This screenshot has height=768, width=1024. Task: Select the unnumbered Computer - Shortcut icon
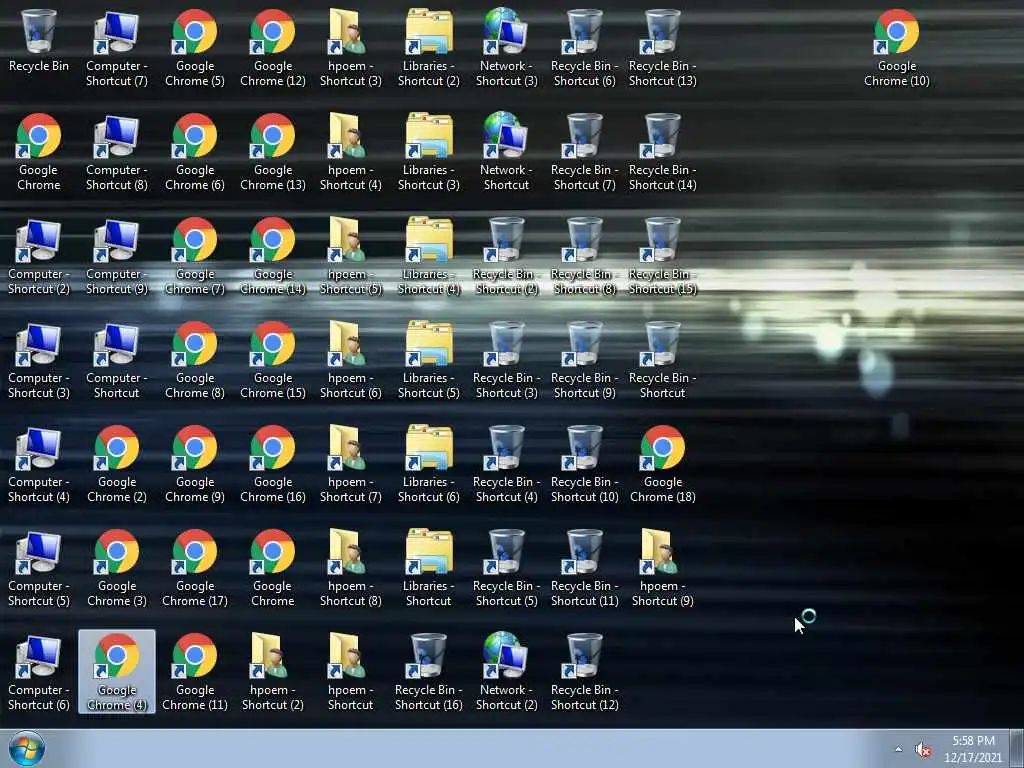coord(116,359)
